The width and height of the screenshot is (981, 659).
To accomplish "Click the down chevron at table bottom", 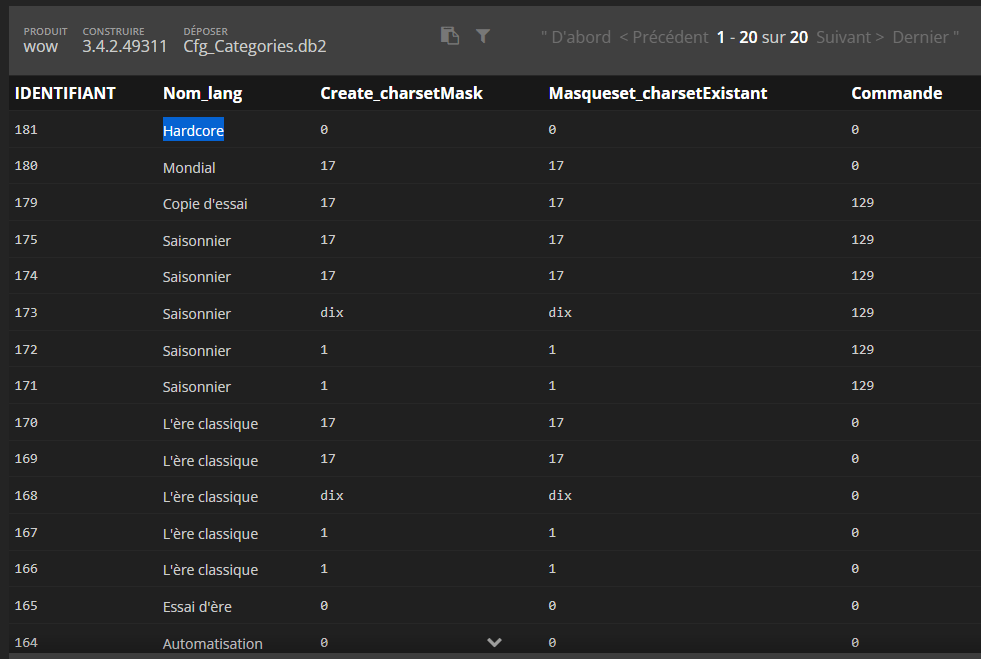I will pyautogui.click(x=494, y=642).
